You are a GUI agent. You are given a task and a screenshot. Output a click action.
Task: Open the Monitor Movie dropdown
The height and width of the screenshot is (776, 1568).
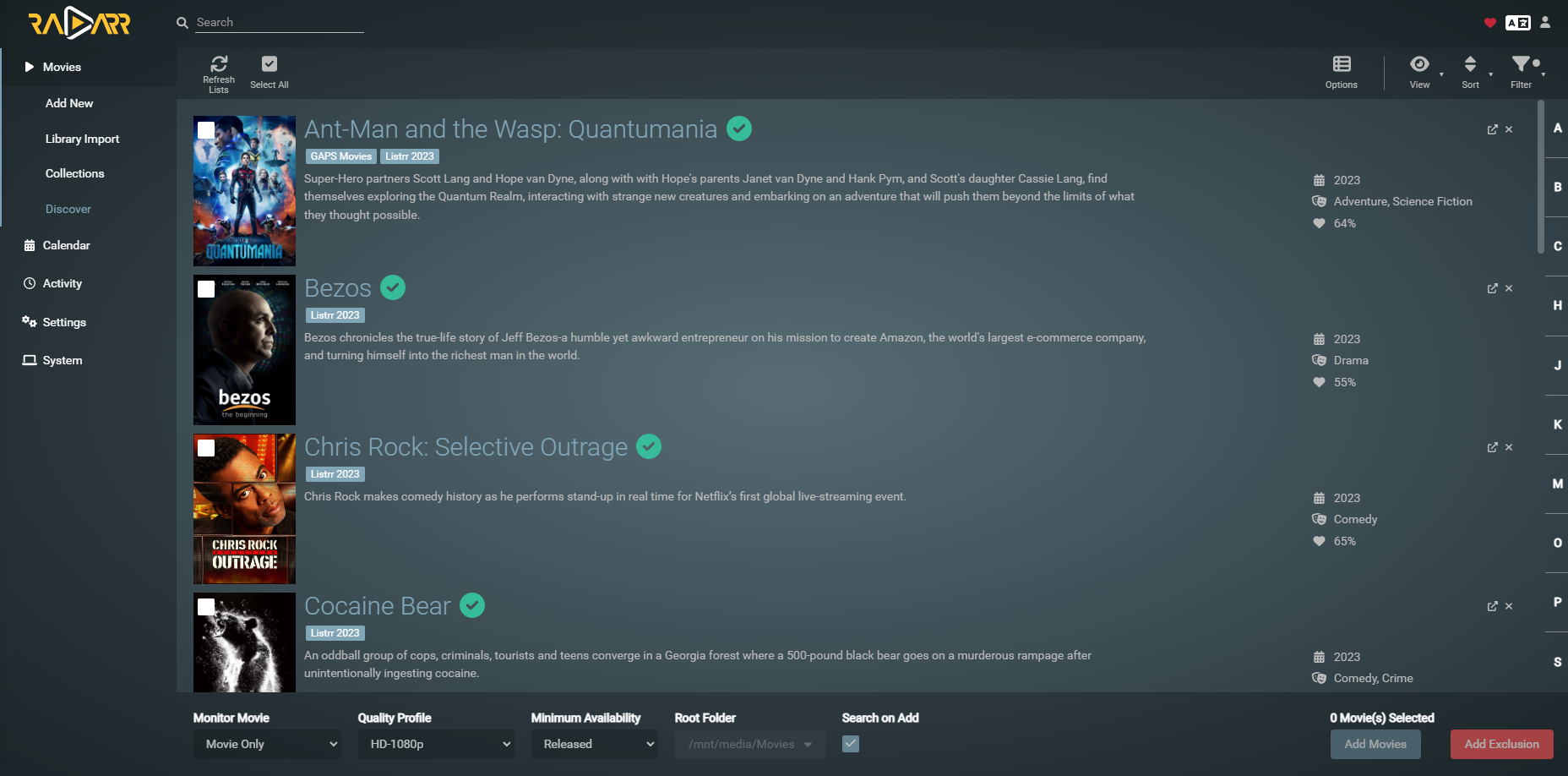(267, 744)
